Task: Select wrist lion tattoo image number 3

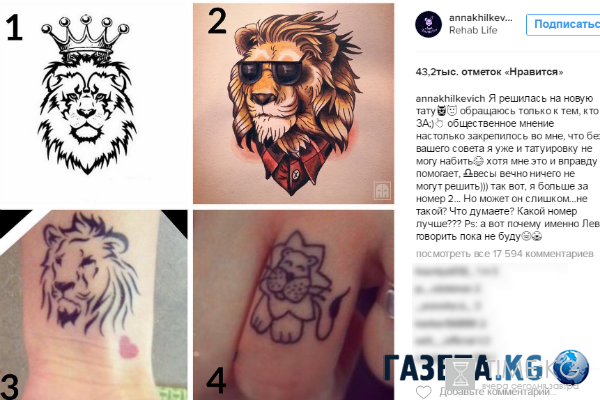Action: [94, 305]
